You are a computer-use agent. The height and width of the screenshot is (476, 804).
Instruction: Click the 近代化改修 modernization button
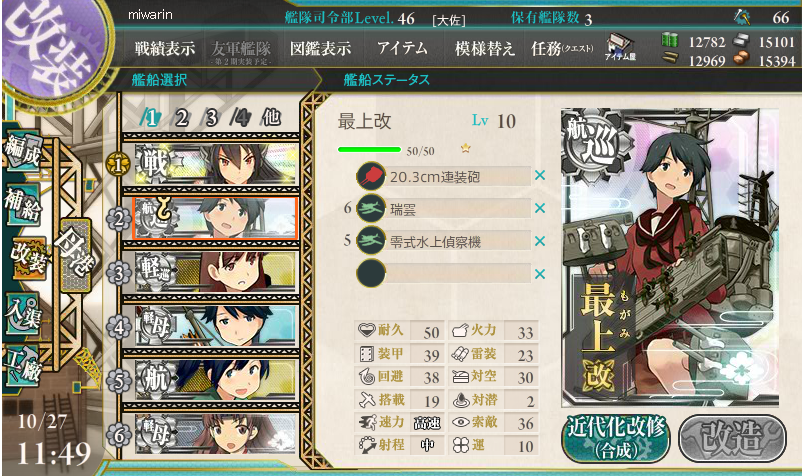[616, 439]
